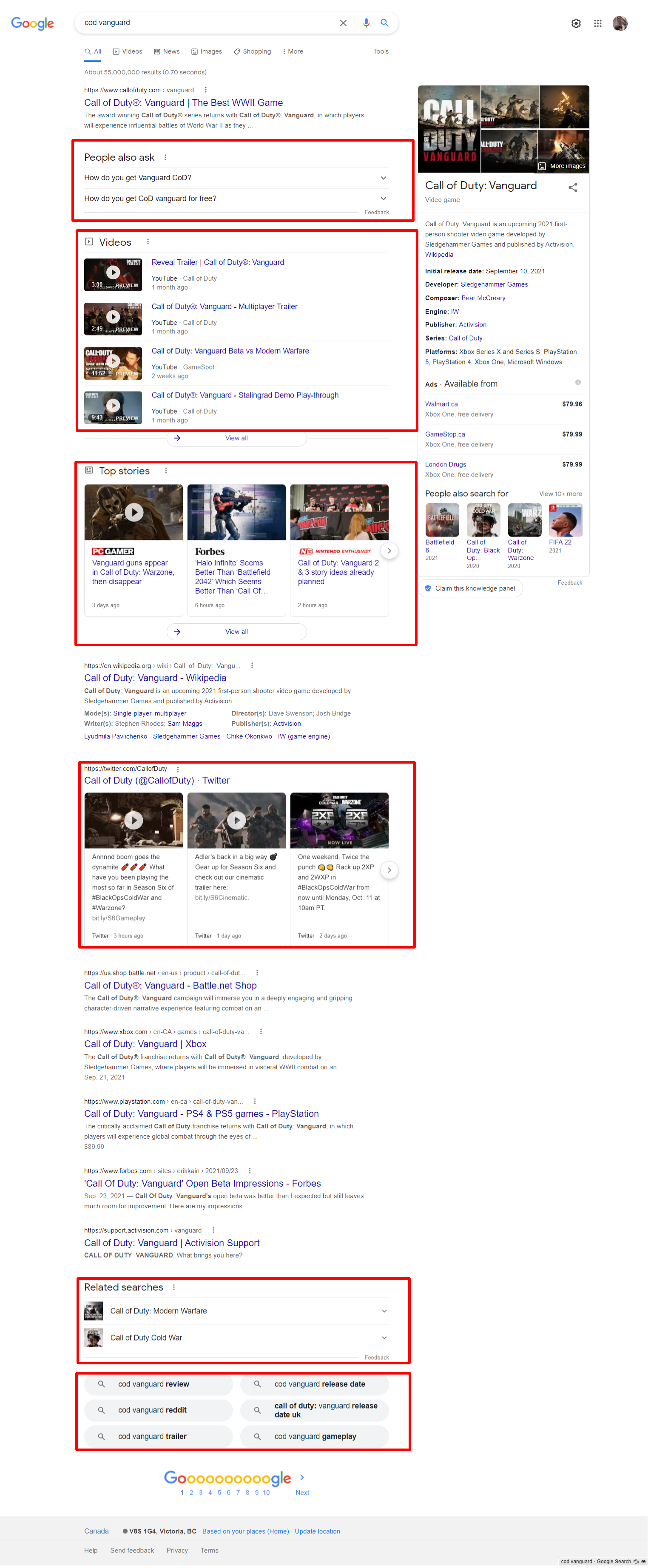Advance Top stories carousel with right arrow
Image resolution: width=648 pixels, height=1568 pixels.
389,551
